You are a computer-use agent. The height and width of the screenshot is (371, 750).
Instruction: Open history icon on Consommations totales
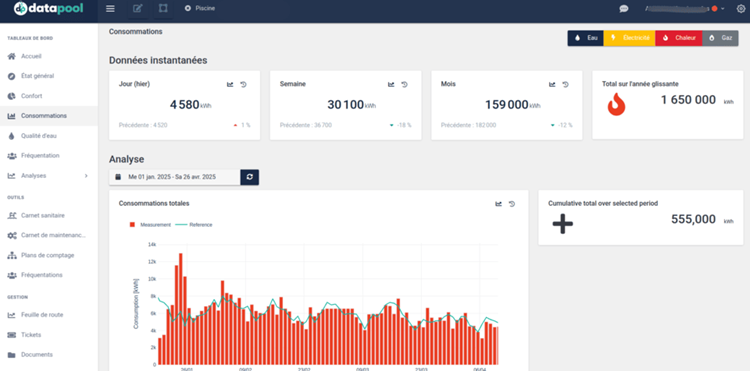(512, 204)
